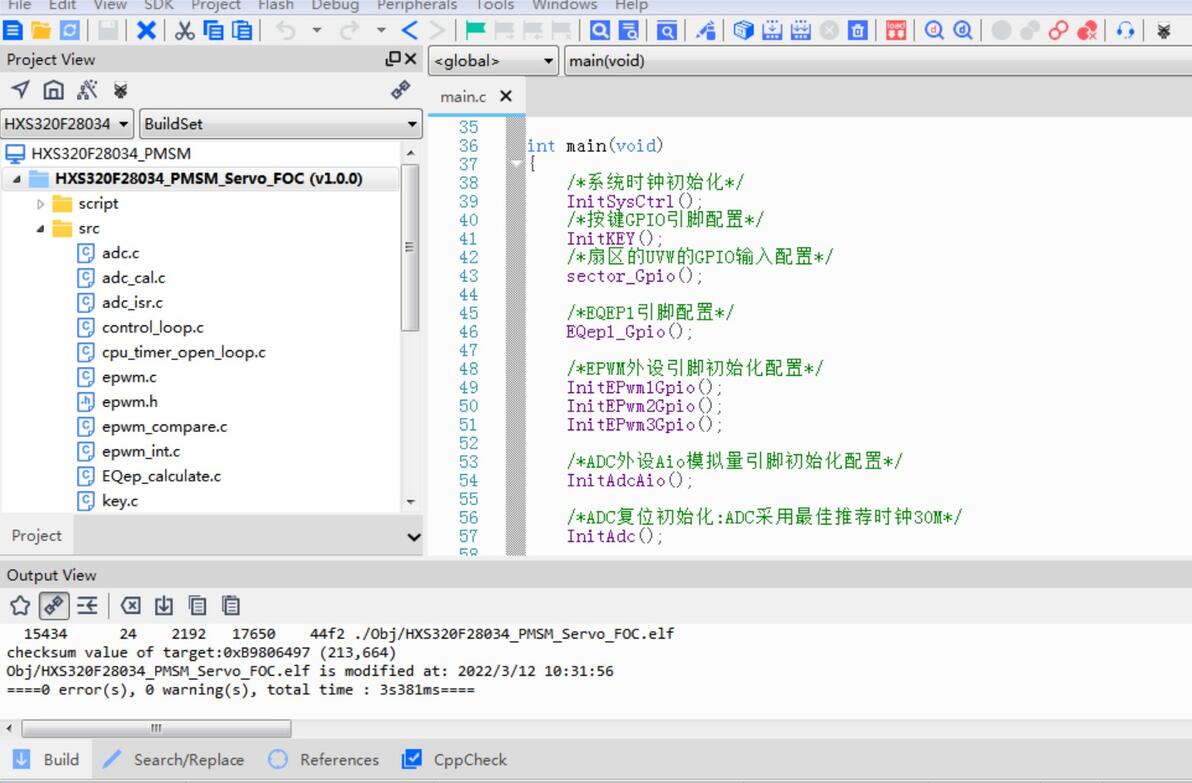1192x783 pixels.
Task: Open the Debug menu
Action: coord(334,5)
